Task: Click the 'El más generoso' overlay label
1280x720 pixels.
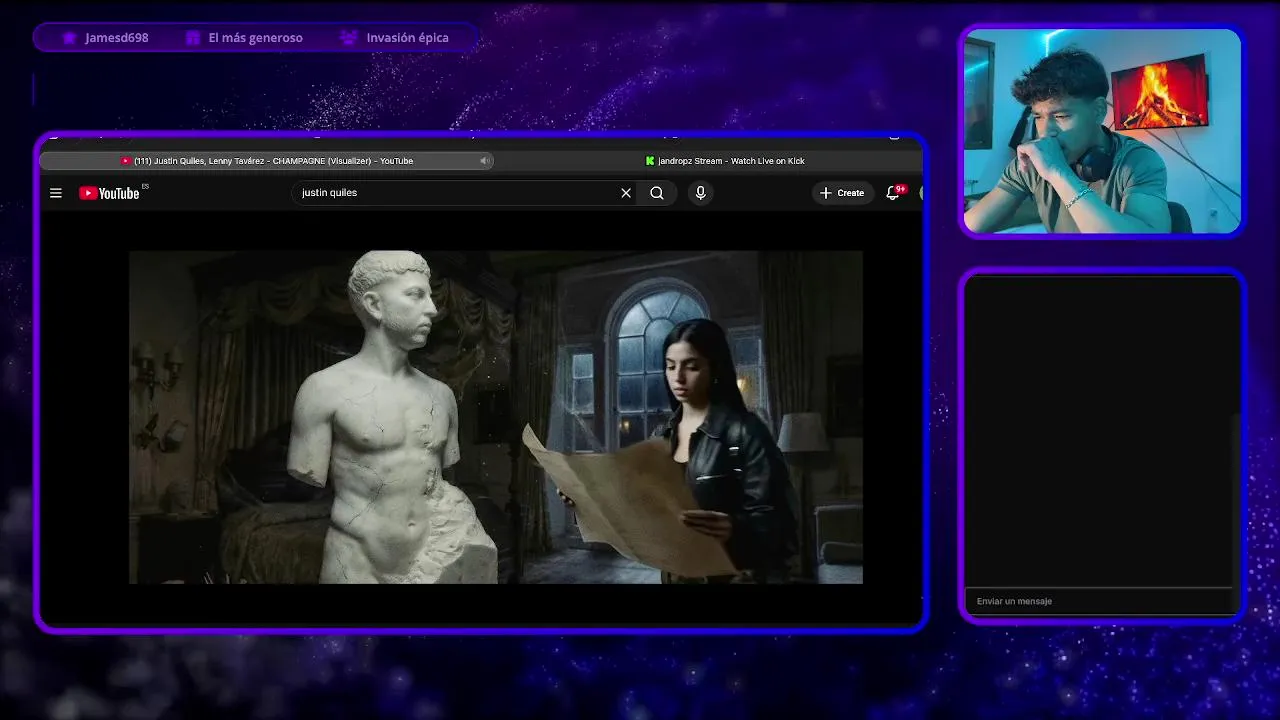Action: click(x=255, y=38)
